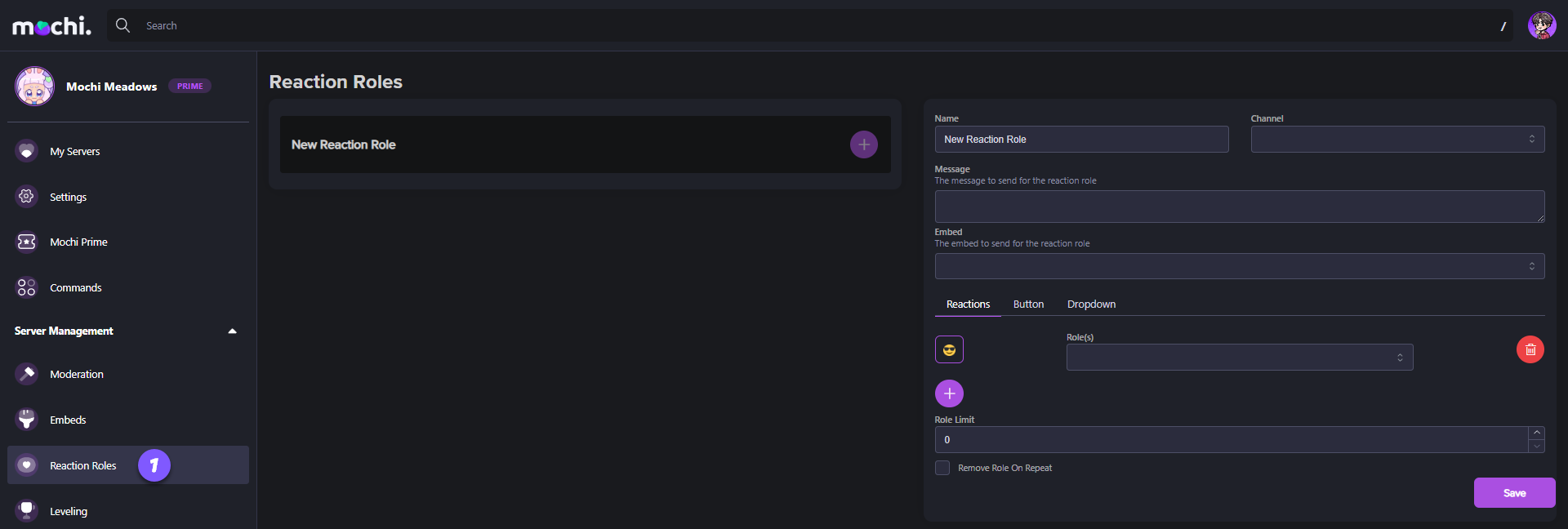Increase the Role Limit value
Screen dimensions: 1568x529
click(1536, 433)
